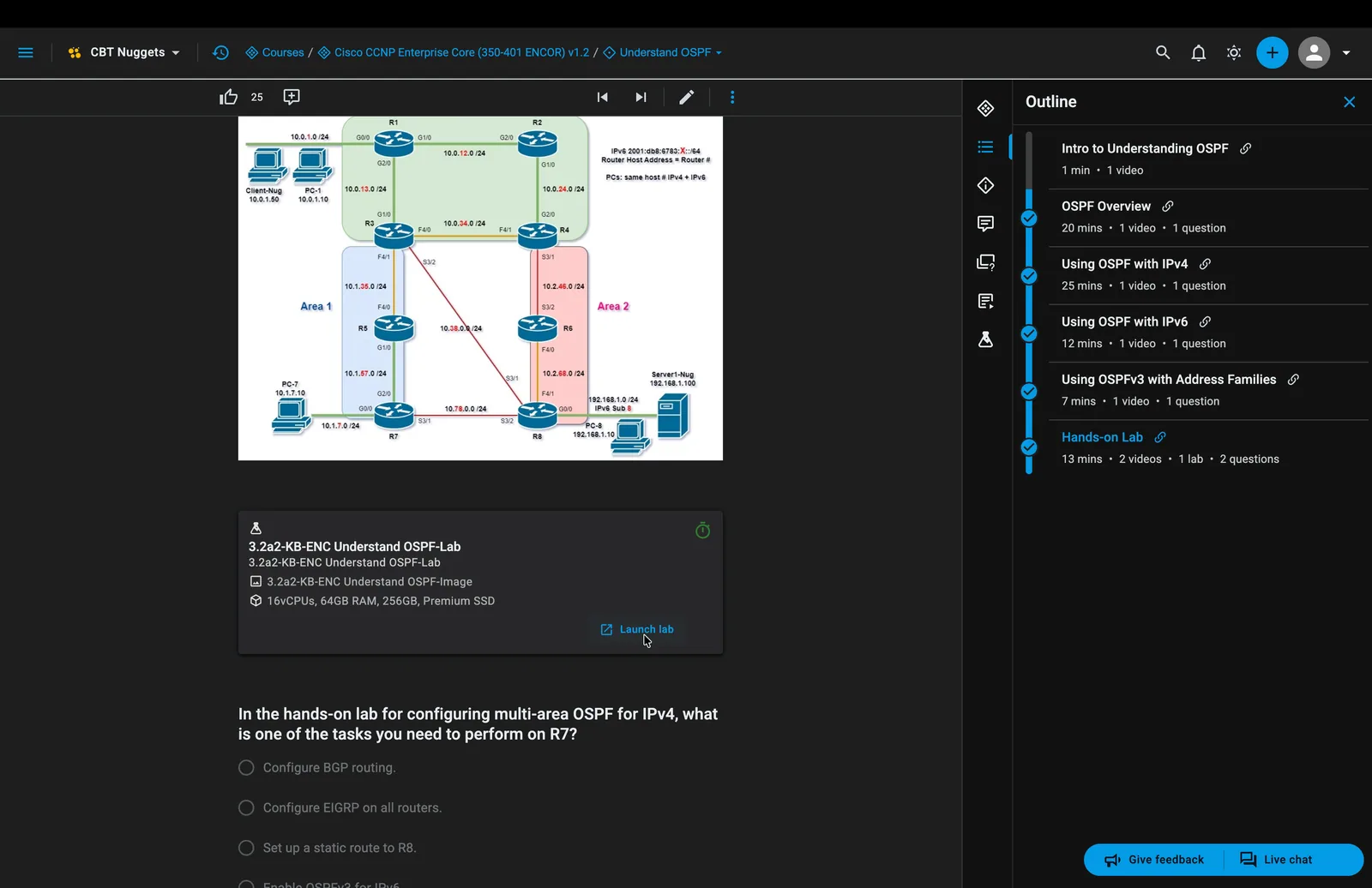Image resolution: width=1372 pixels, height=888 pixels.
Task: Open OSPF Overview section
Action: 1106,207
